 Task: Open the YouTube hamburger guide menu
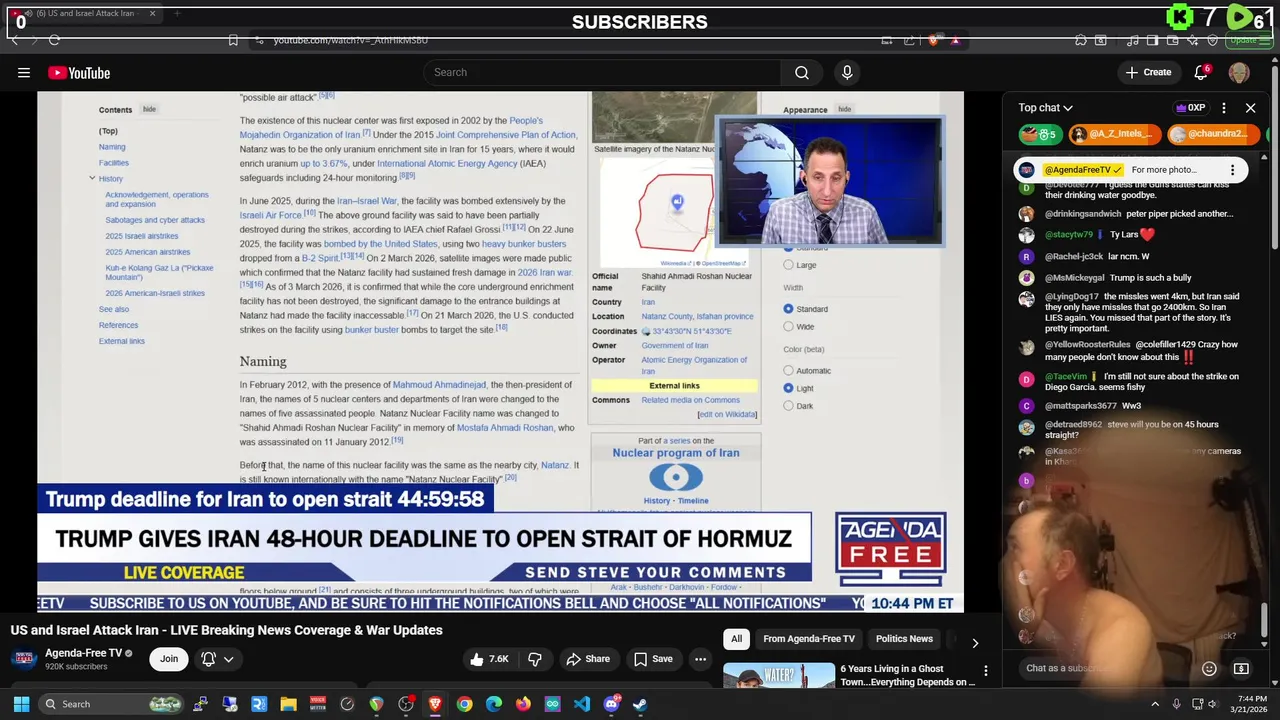(x=24, y=73)
